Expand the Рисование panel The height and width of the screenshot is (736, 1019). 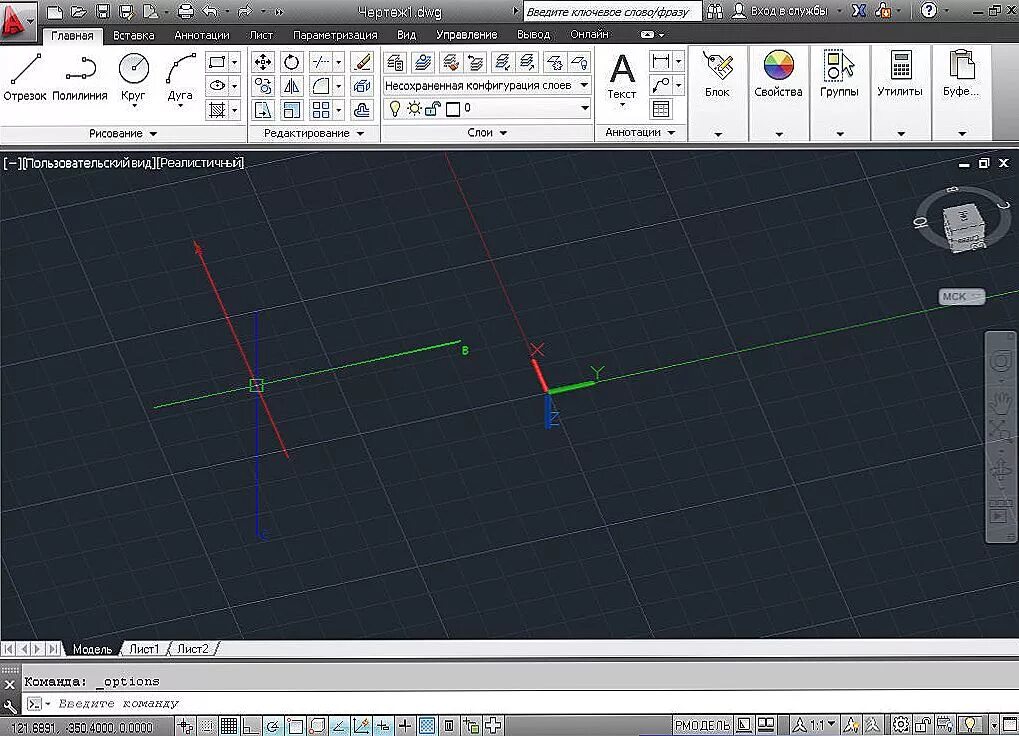pyautogui.click(x=123, y=133)
